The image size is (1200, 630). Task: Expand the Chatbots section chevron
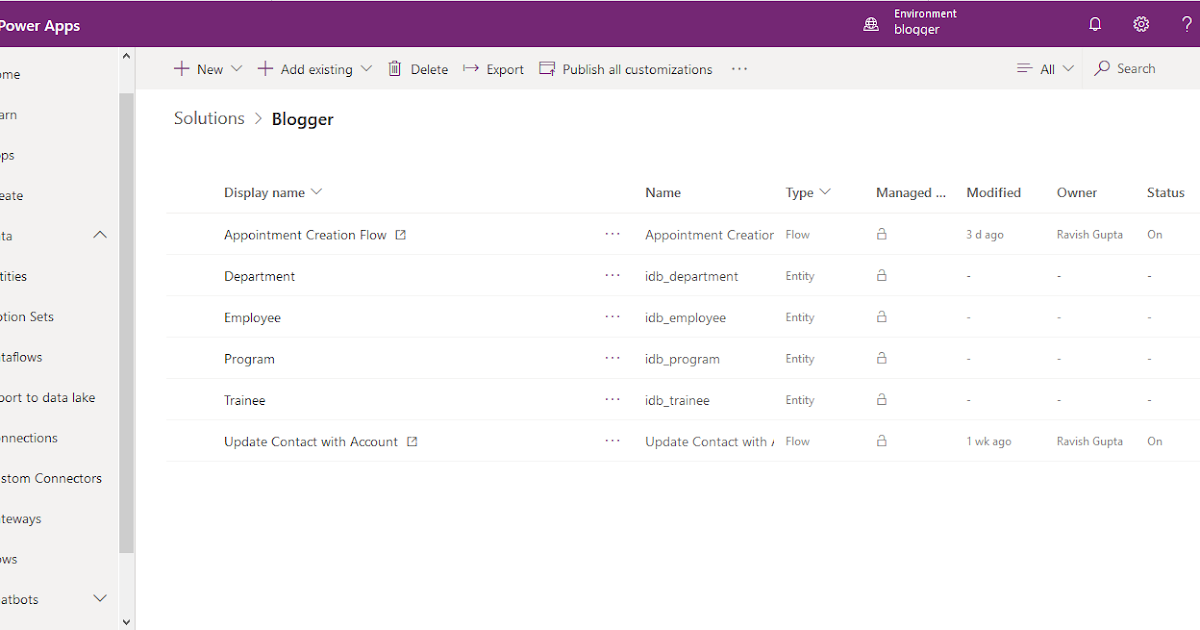(99, 597)
